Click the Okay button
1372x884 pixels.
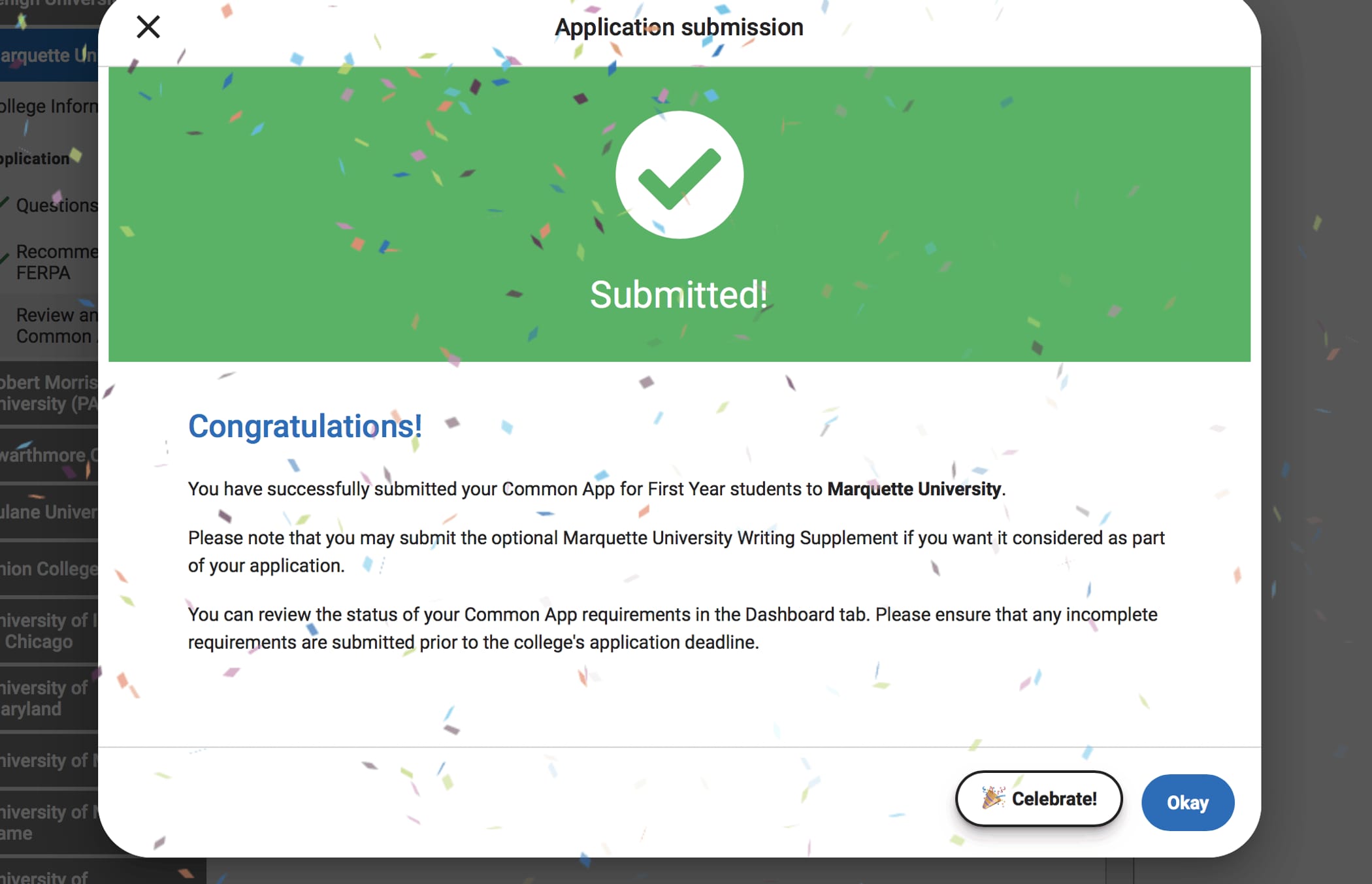[x=1188, y=802]
